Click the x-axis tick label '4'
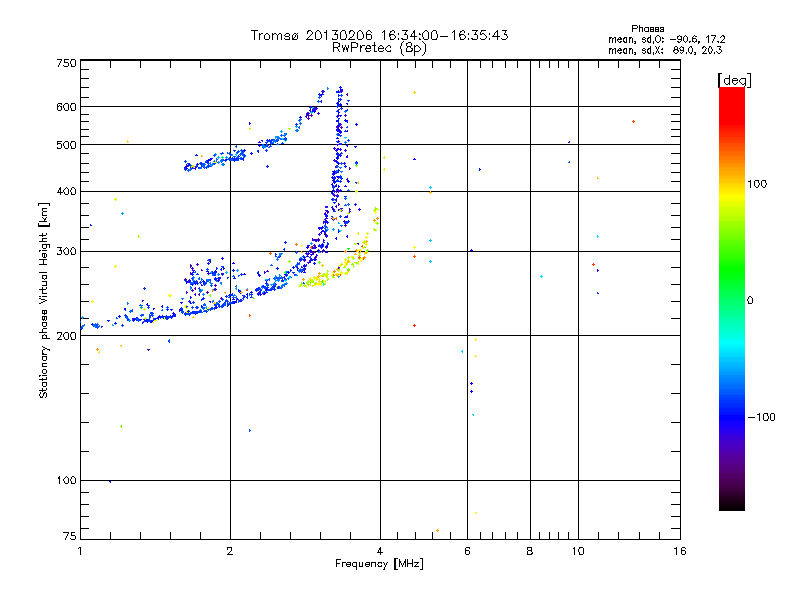 [x=380, y=551]
